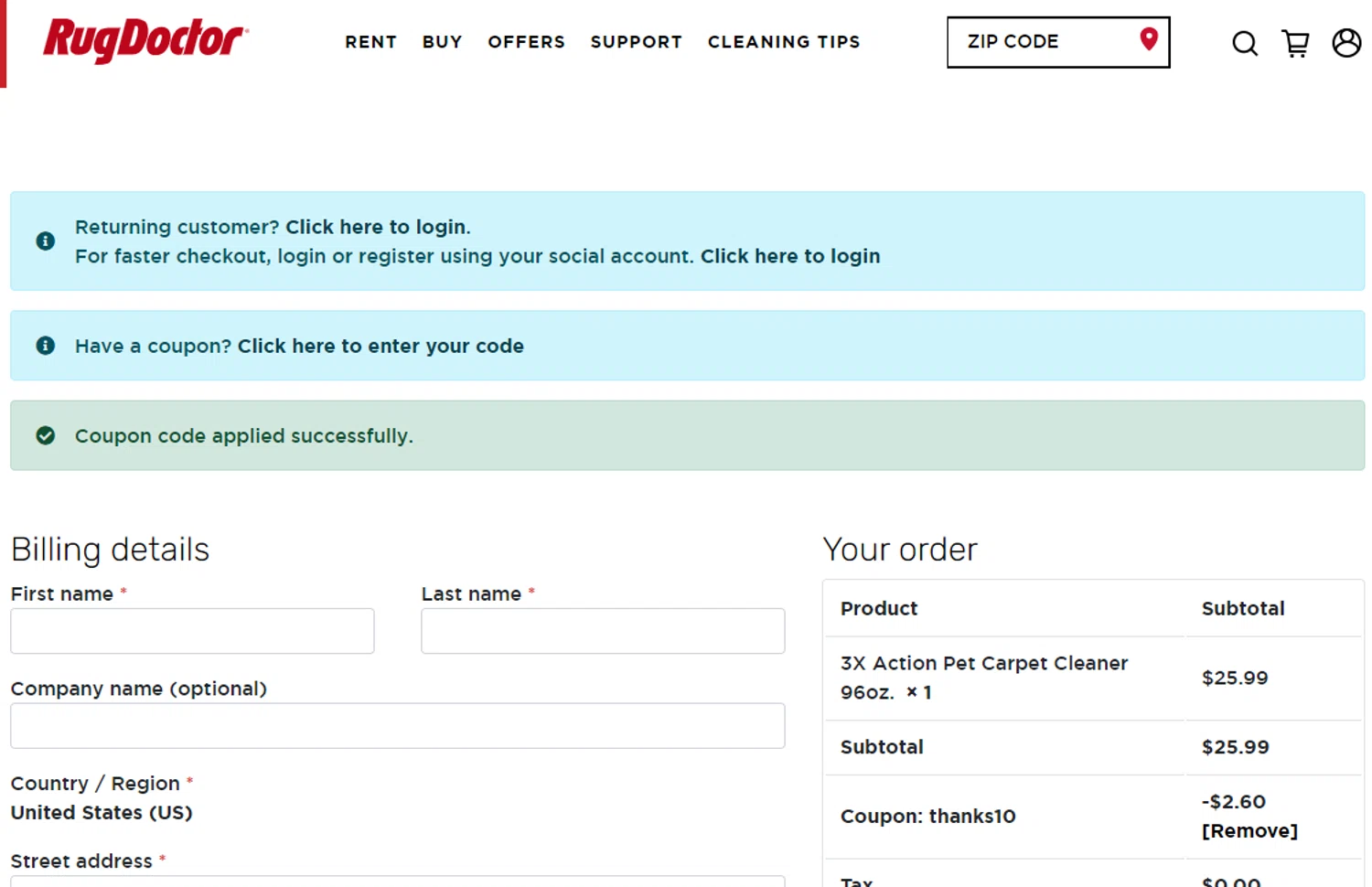Click the red location pin icon
The width and height of the screenshot is (1372, 887).
tap(1149, 39)
